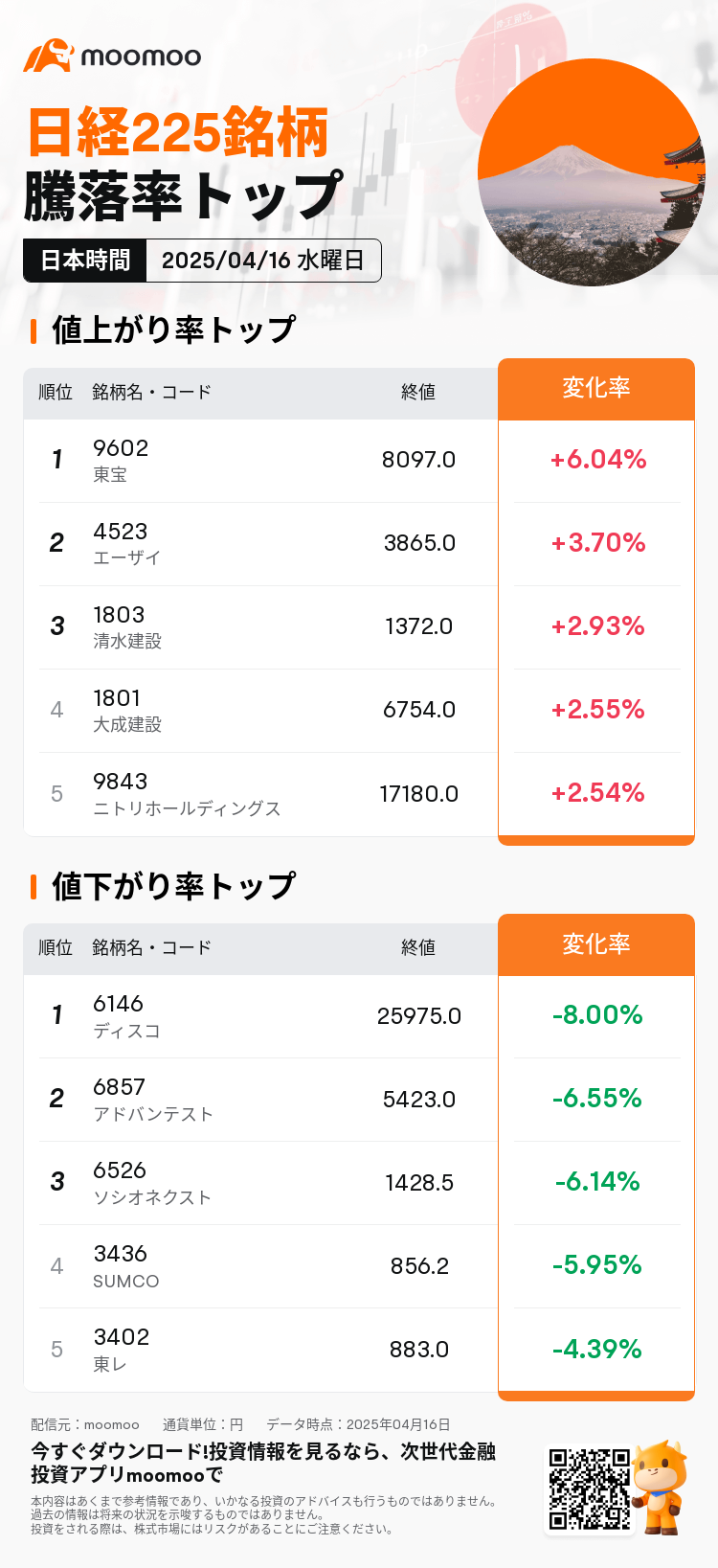This screenshot has width=718, height=1568.
Task: Click the date 2025/04/16 水曜日 field
Action: pyautogui.click(x=263, y=261)
